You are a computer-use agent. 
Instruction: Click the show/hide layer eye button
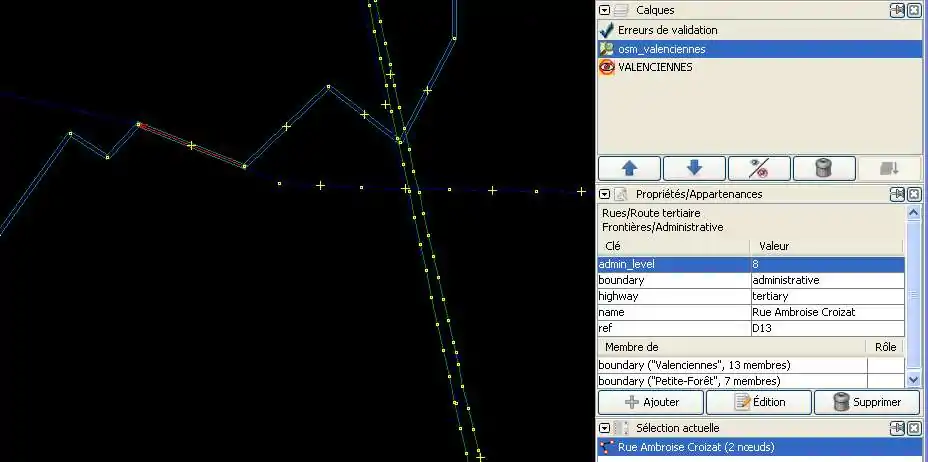[759, 168]
